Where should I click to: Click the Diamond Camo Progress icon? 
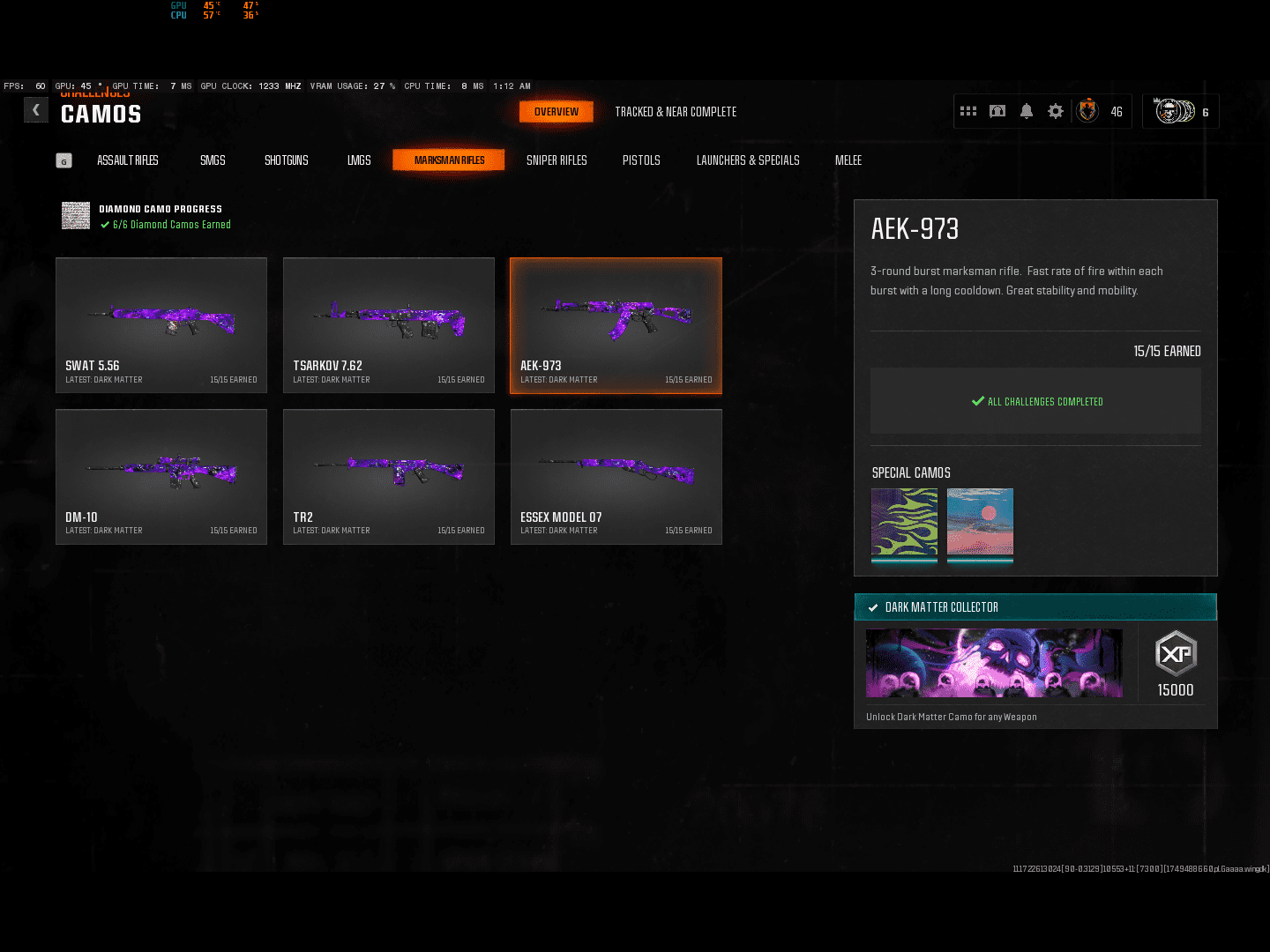(76, 216)
